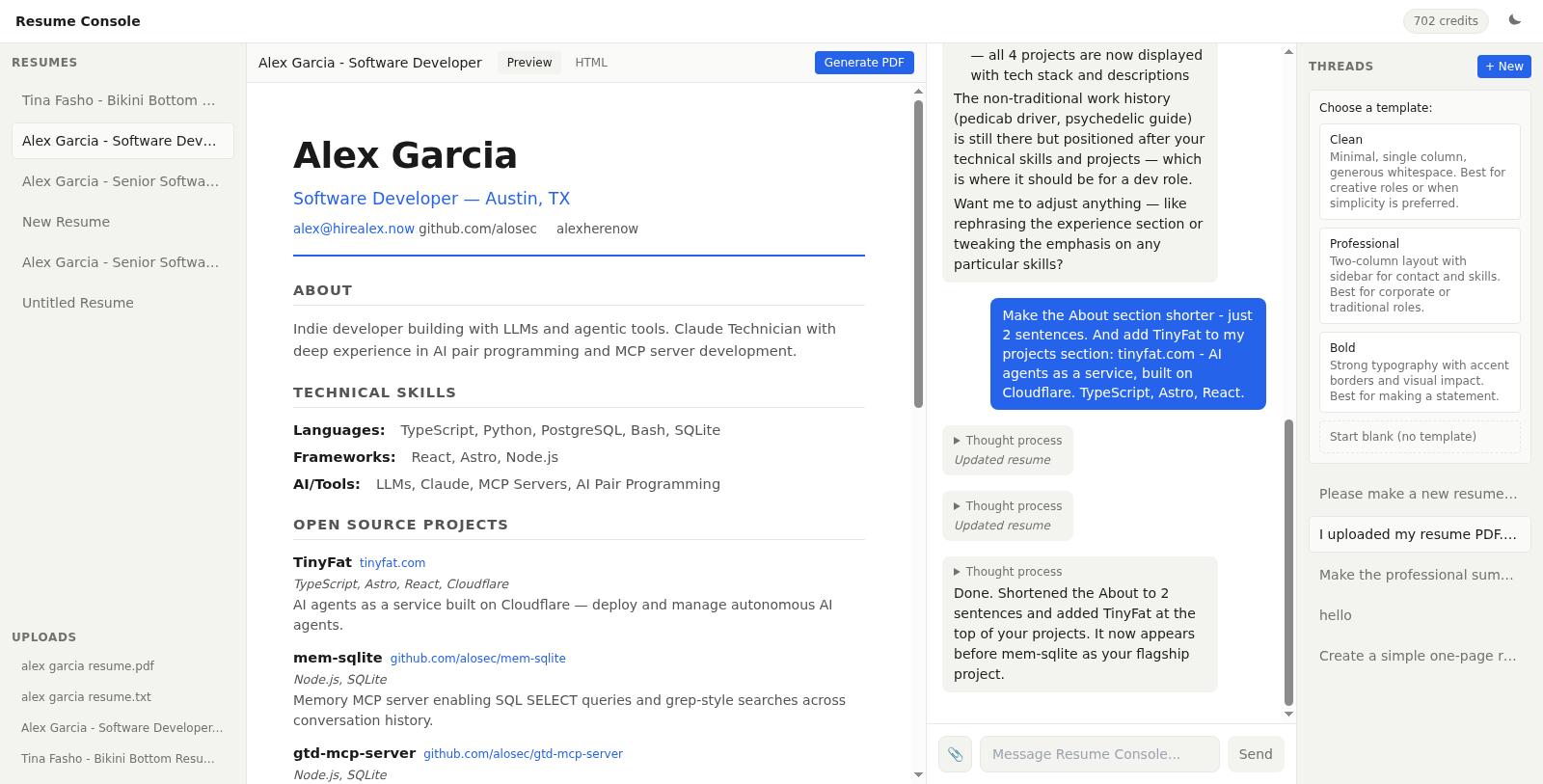This screenshot has height=784, width=1543.
Task: Click the resume preview scrollbar thumb
Action: (918, 254)
